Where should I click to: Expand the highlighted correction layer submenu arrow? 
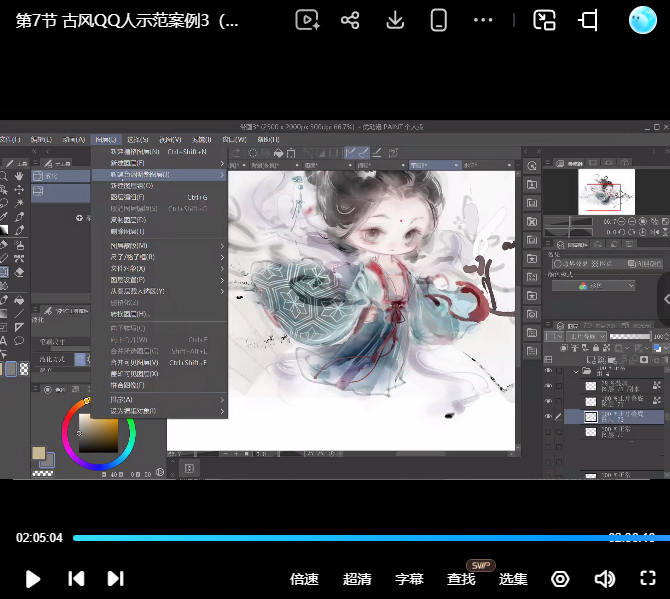(222, 175)
